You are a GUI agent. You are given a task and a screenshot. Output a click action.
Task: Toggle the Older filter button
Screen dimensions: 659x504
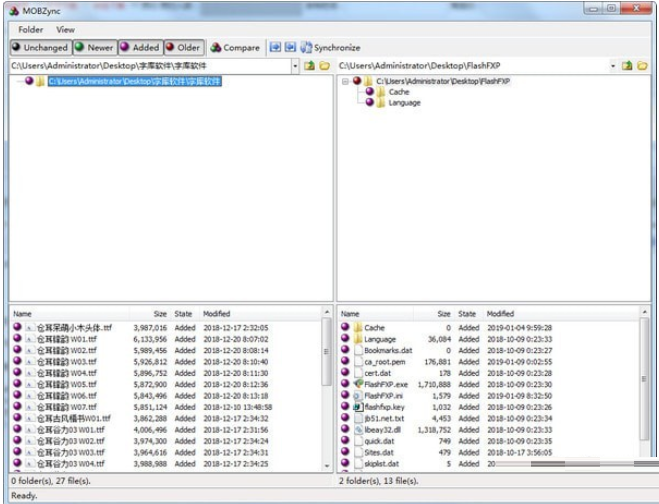184,47
